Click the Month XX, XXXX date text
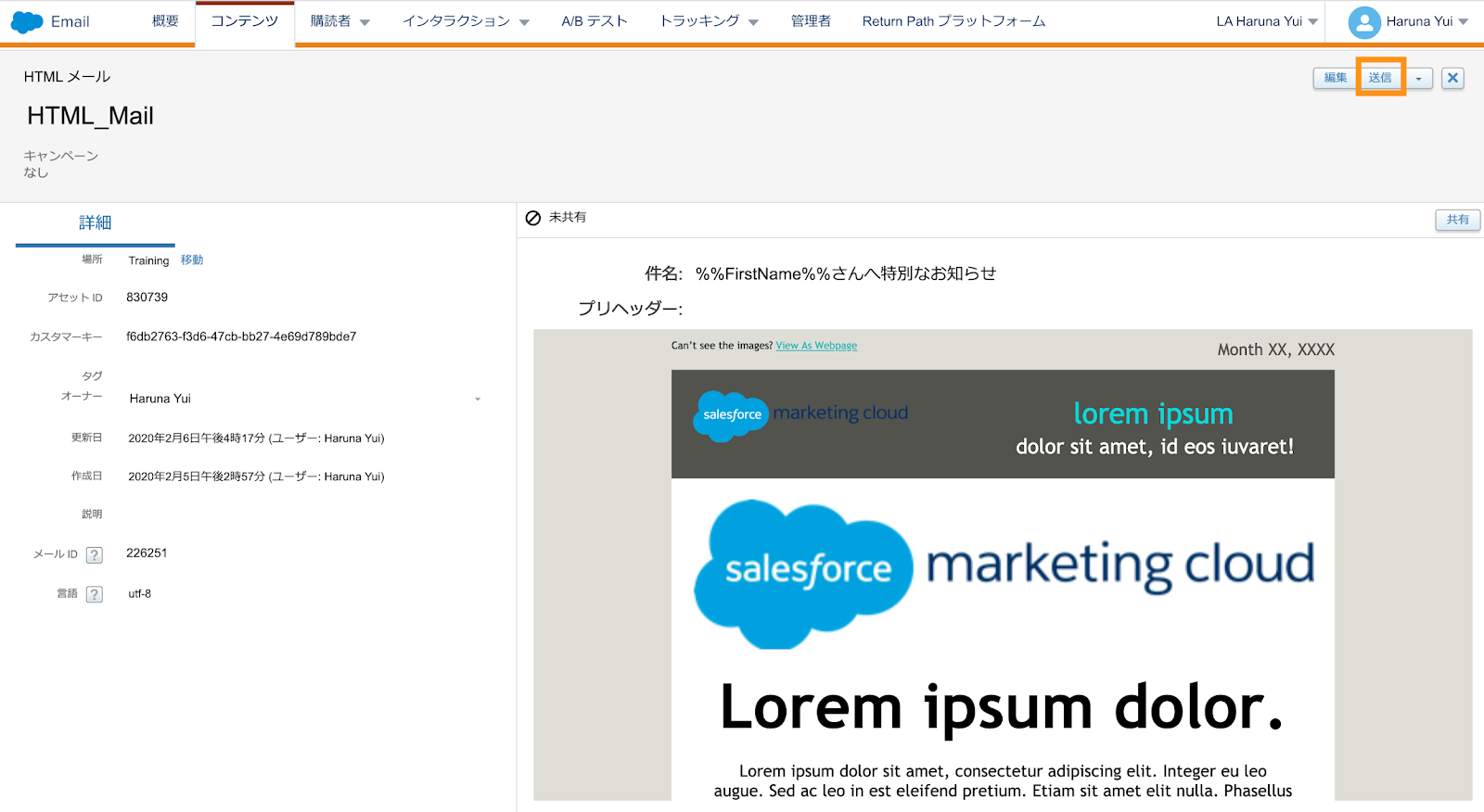 (x=1275, y=349)
